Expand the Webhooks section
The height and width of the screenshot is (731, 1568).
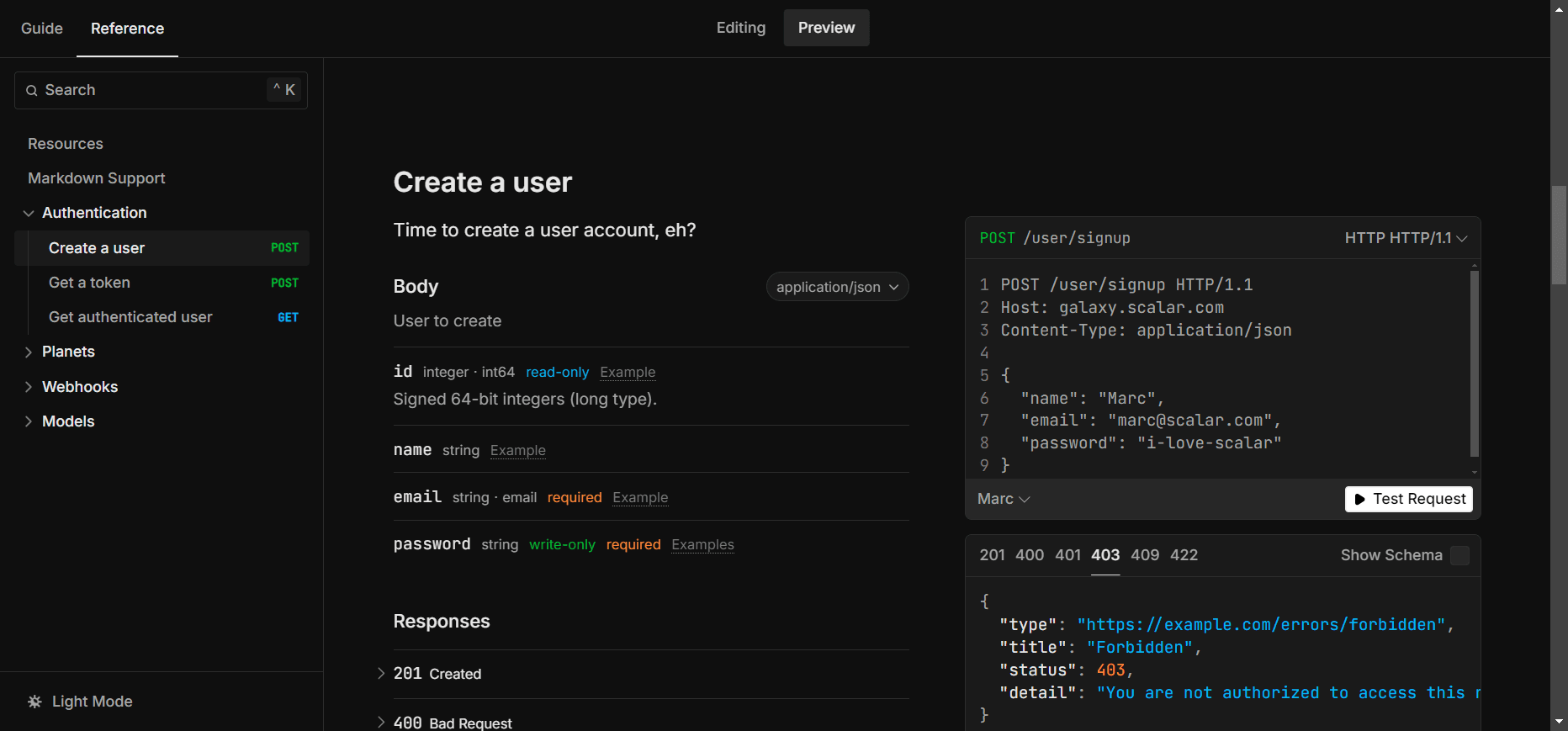[x=29, y=387]
